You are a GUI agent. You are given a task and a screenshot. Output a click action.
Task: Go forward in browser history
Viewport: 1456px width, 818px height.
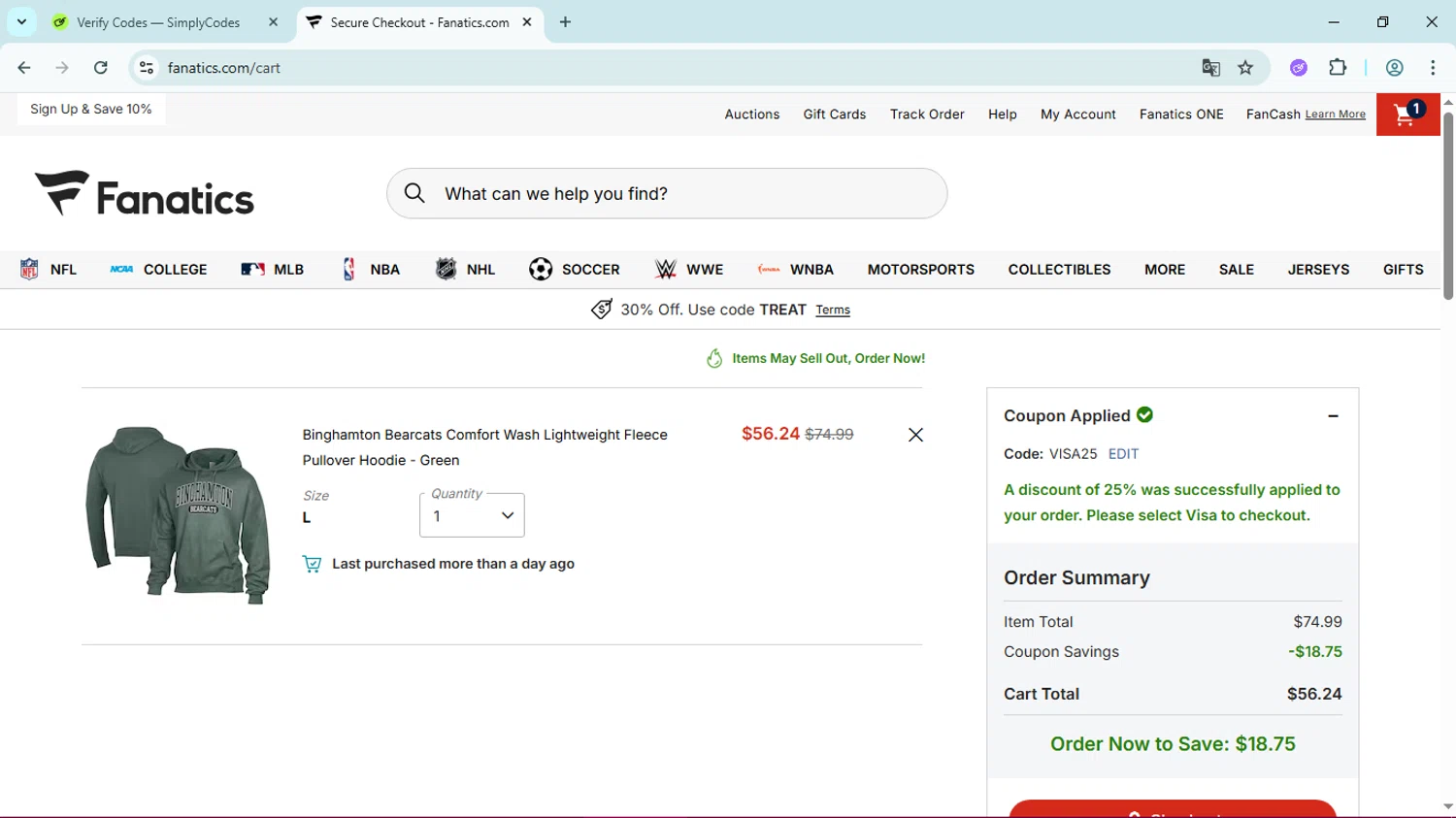(x=62, y=68)
